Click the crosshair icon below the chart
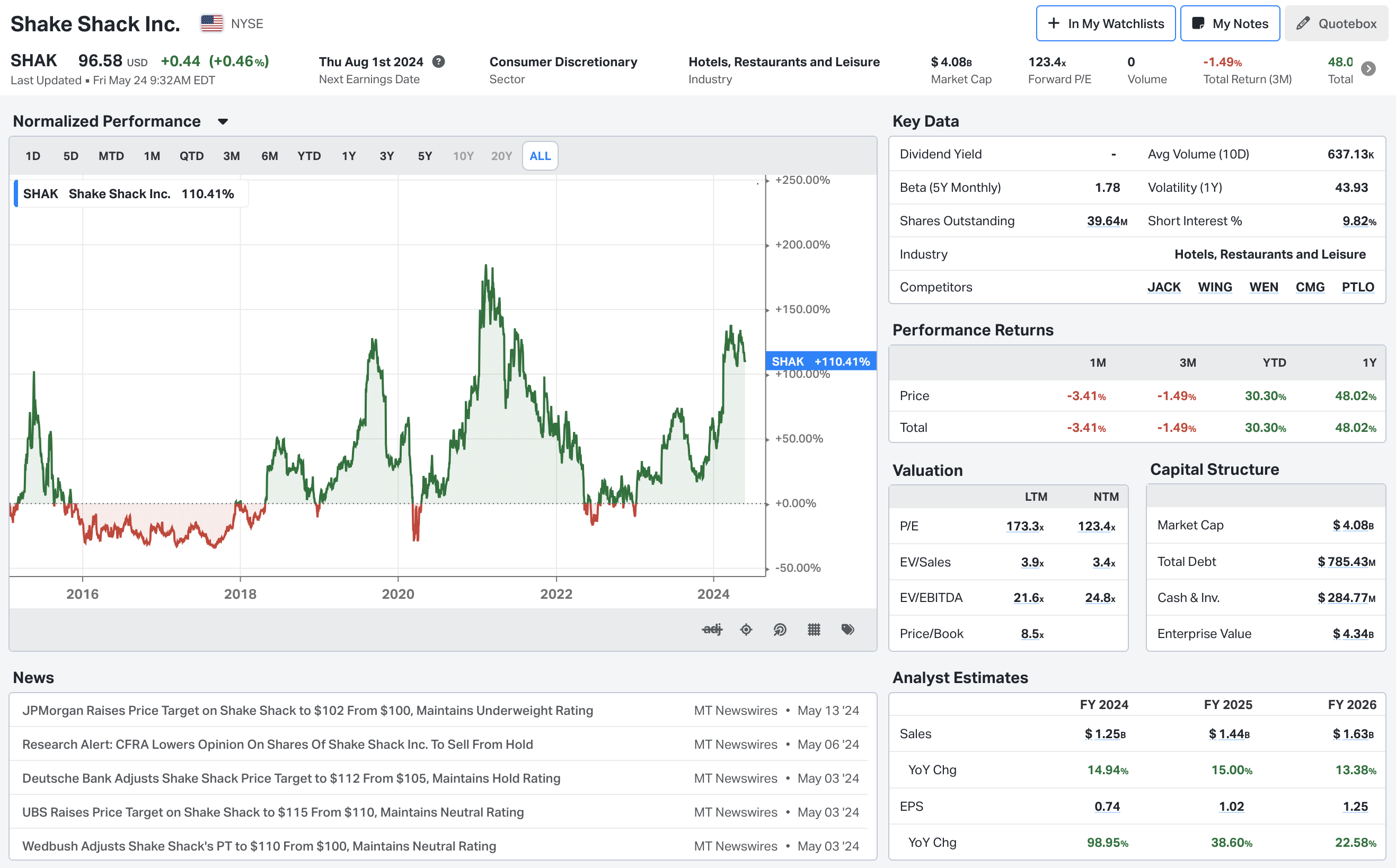 tap(746, 629)
